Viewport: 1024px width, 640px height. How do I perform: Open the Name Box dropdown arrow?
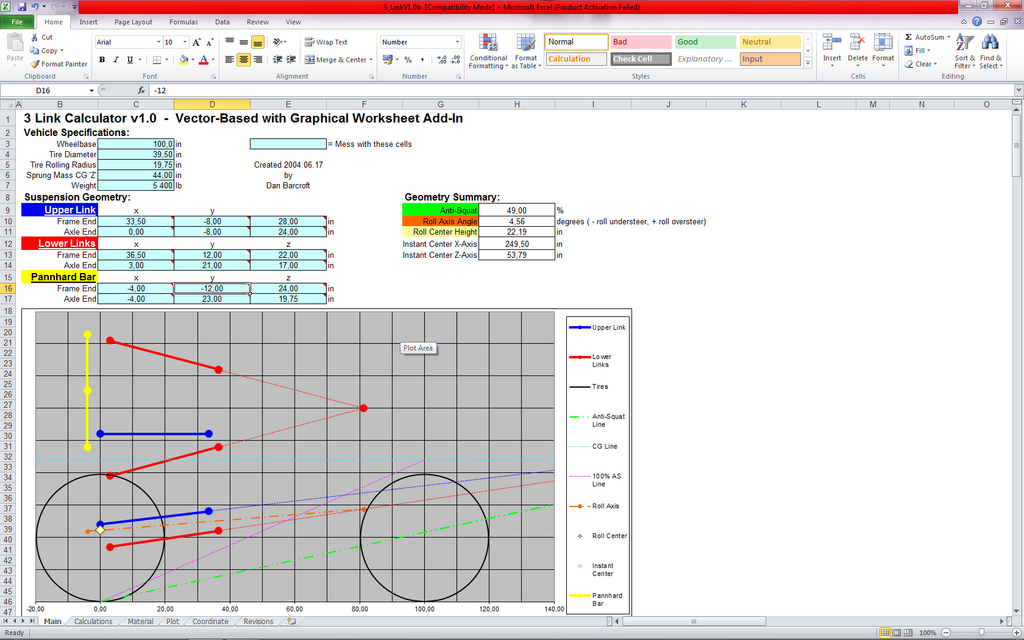[91, 90]
